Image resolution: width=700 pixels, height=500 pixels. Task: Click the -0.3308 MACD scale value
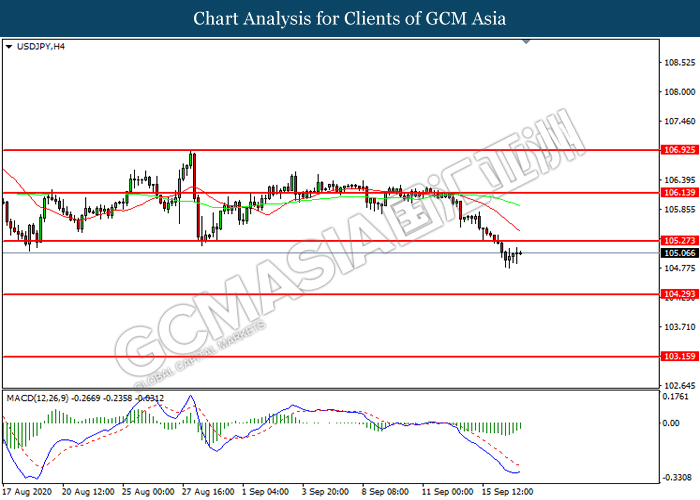click(677, 478)
